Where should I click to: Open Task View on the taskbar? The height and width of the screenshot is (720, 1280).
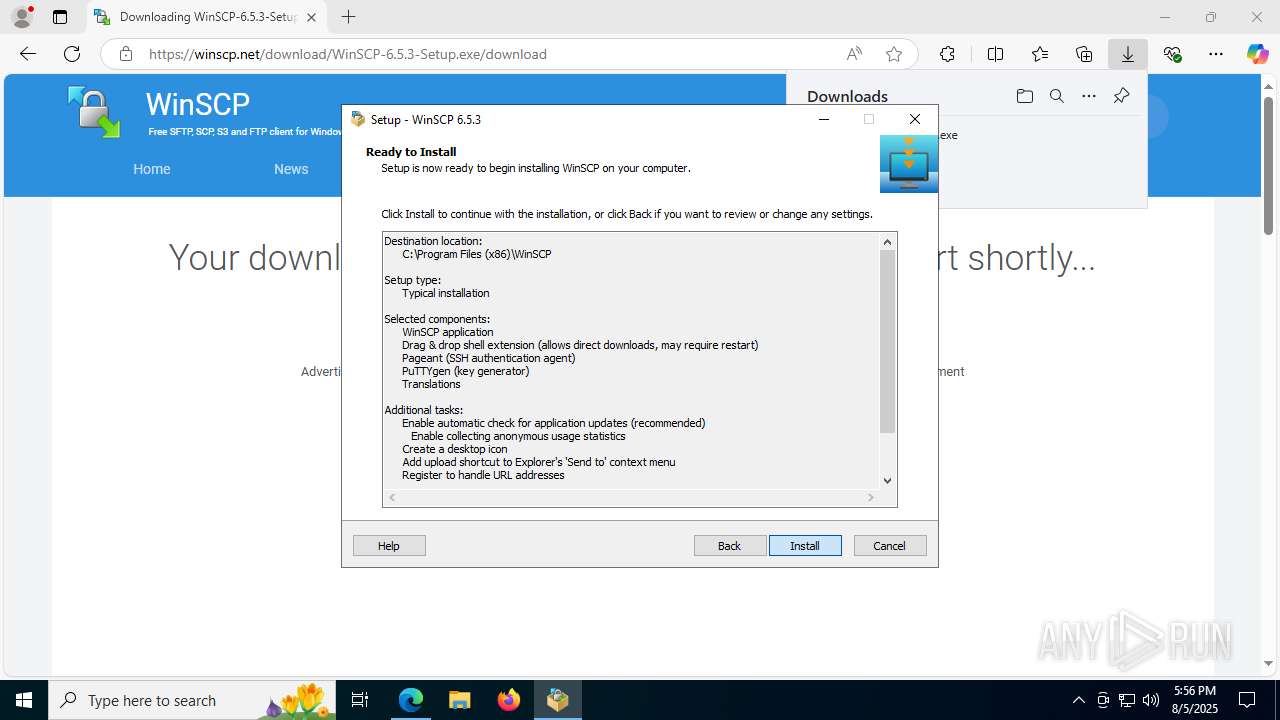point(361,700)
